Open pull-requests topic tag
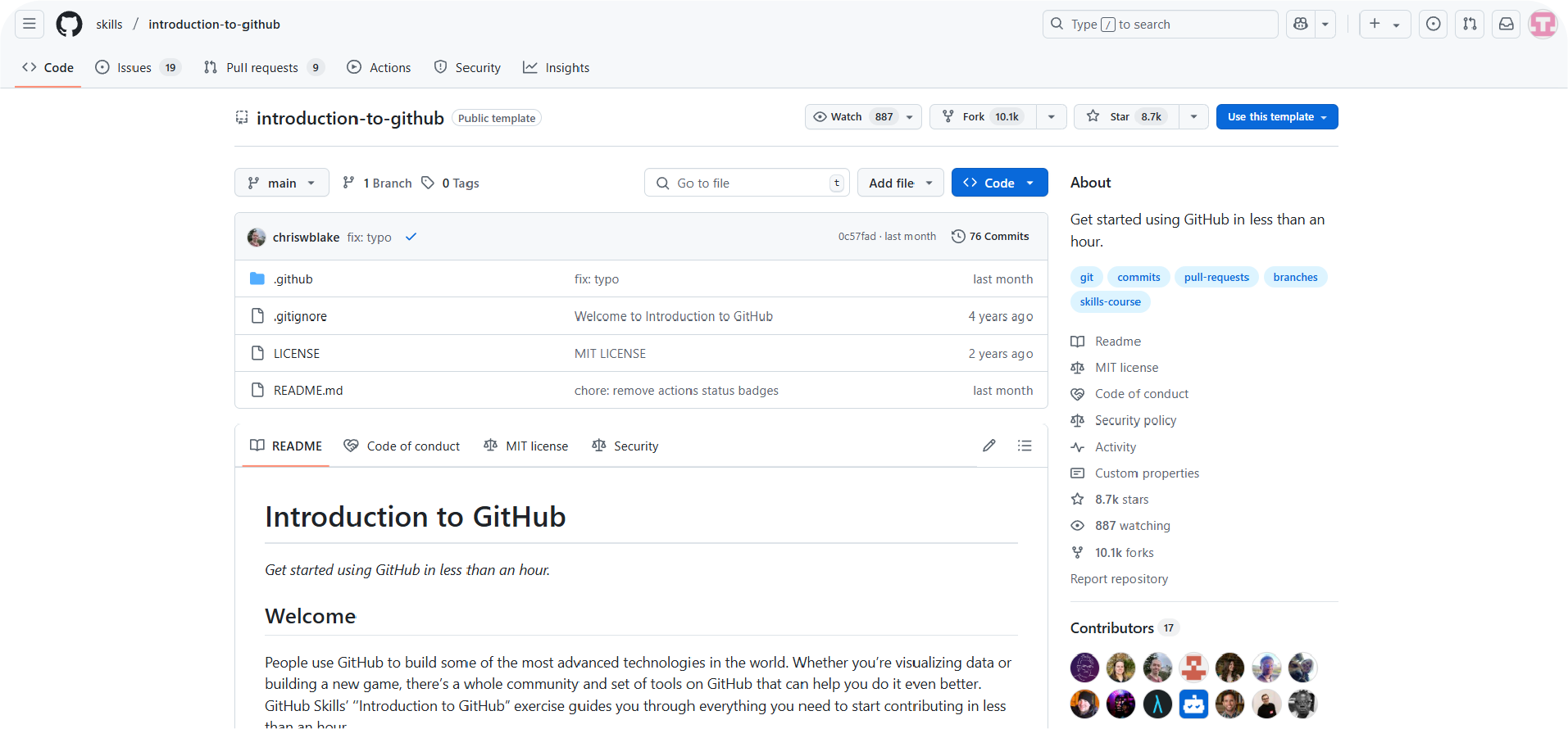This screenshot has width=1568, height=729. click(1216, 277)
